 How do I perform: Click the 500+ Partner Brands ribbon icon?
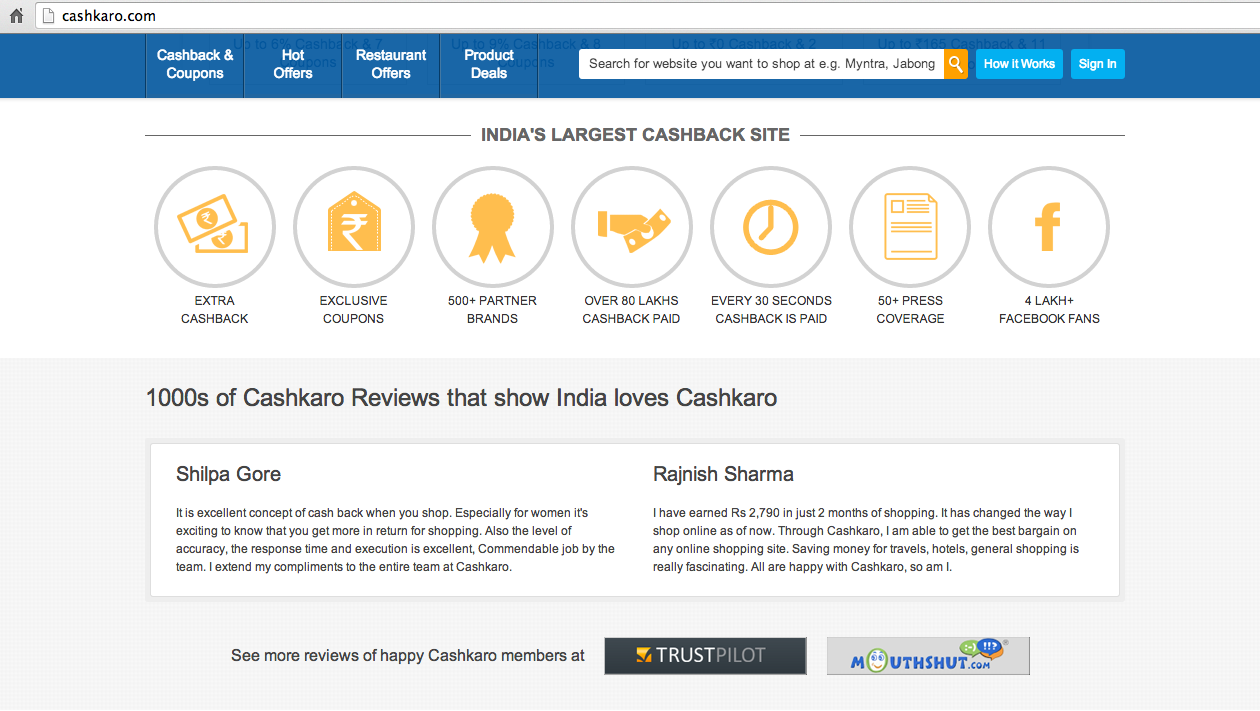[492, 227]
